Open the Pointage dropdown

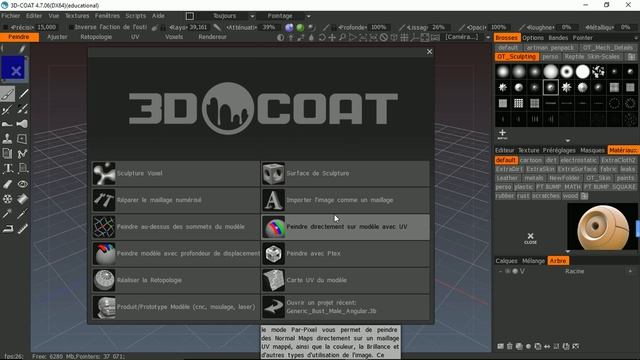(308, 16)
